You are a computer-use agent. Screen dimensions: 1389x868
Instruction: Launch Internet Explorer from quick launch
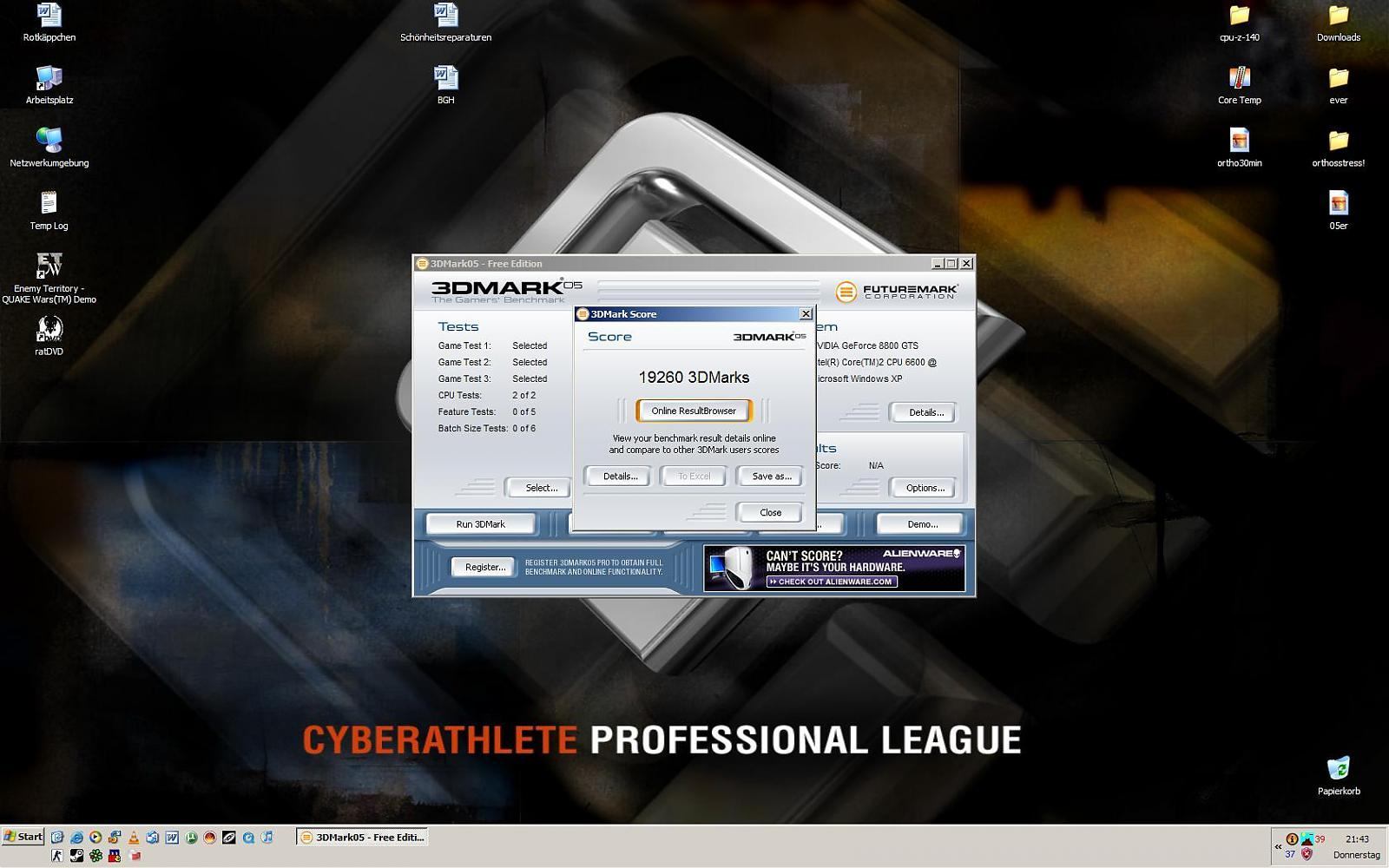click(x=76, y=838)
